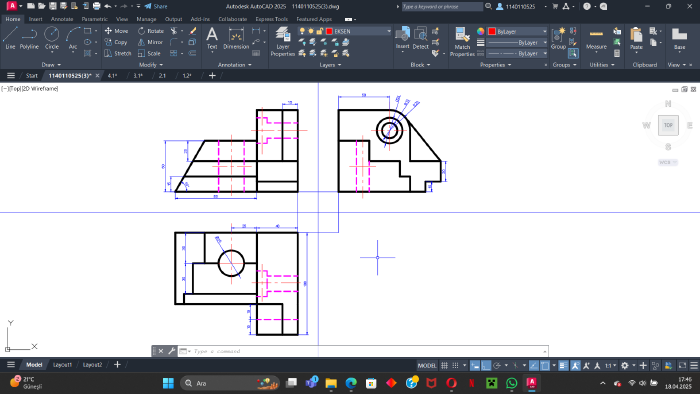The width and height of the screenshot is (700, 394).
Task: Click the Undo arrow in quick access toolbar
Action: 108,6
